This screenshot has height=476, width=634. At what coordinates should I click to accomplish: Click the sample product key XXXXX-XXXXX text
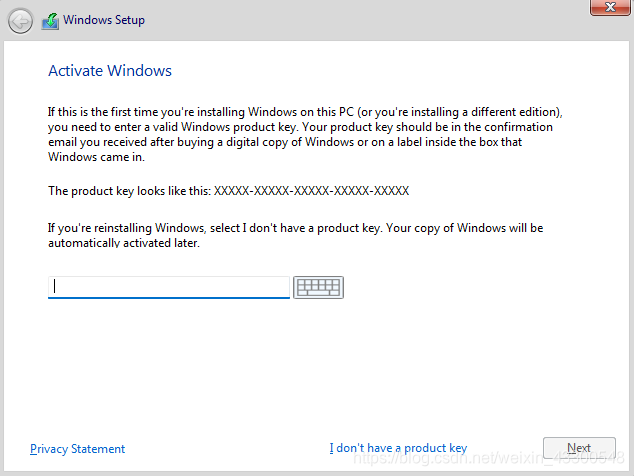point(311,191)
